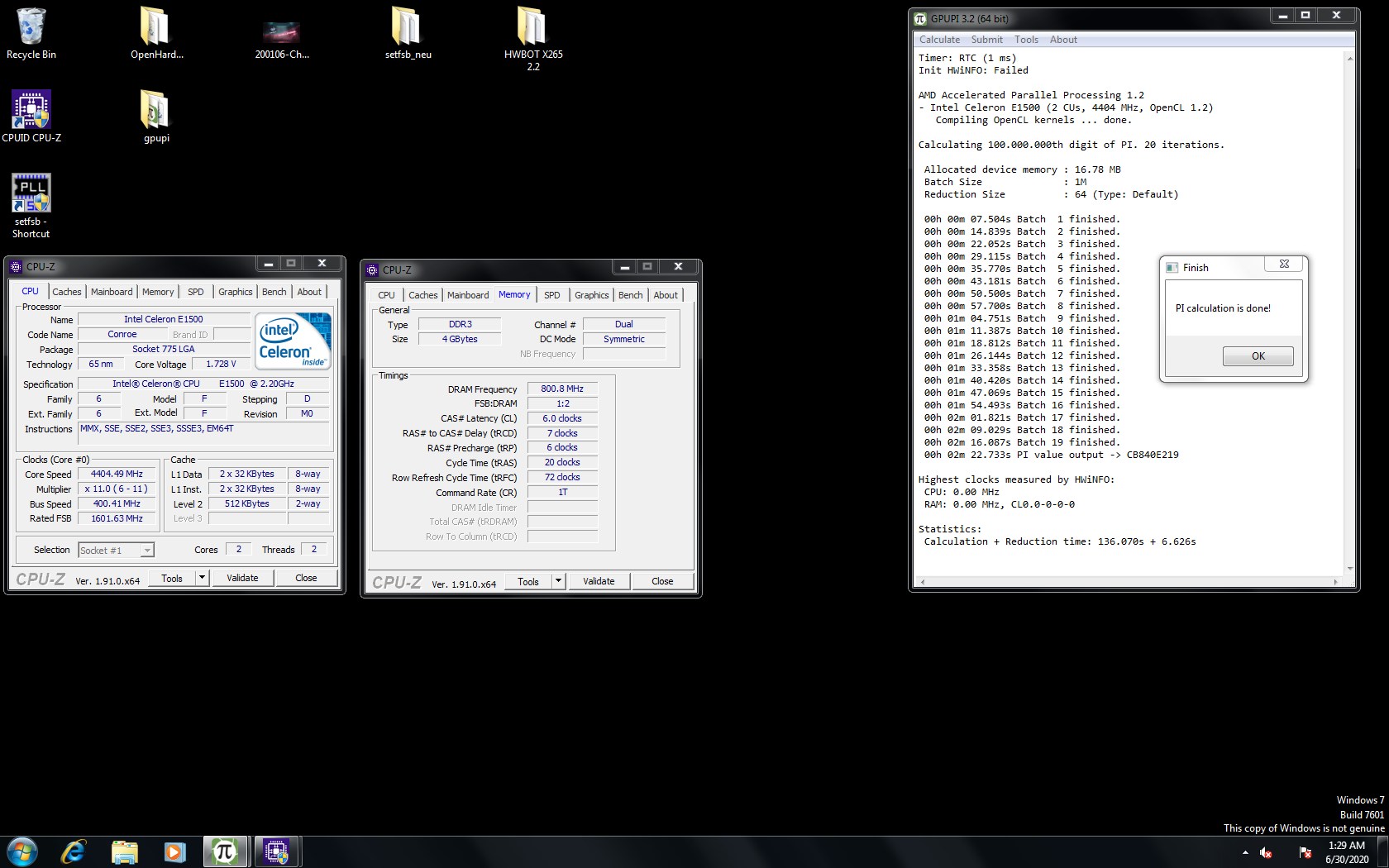Screen dimensions: 1389x868
Task: Expand the Tools arrow in left CPU-Z window
Action: pos(202,578)
